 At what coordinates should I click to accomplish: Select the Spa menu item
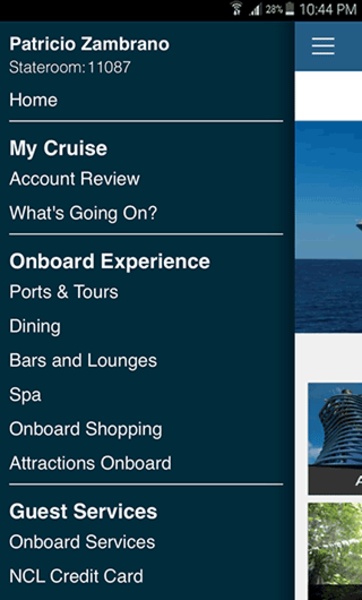click(25, 395)
